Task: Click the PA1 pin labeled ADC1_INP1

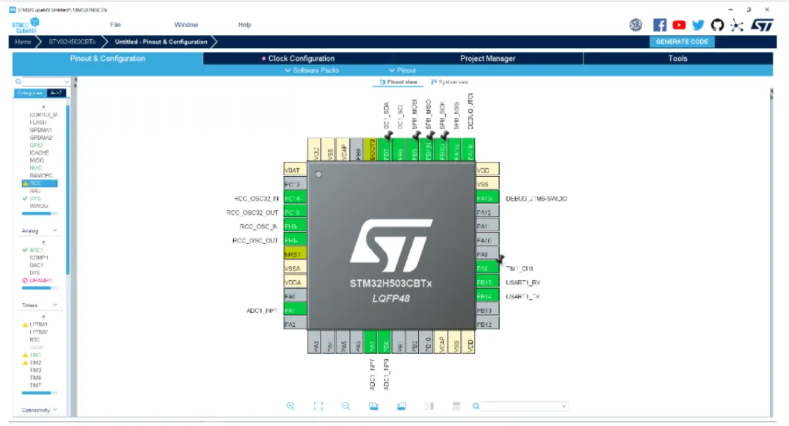Action: point(295,310)
